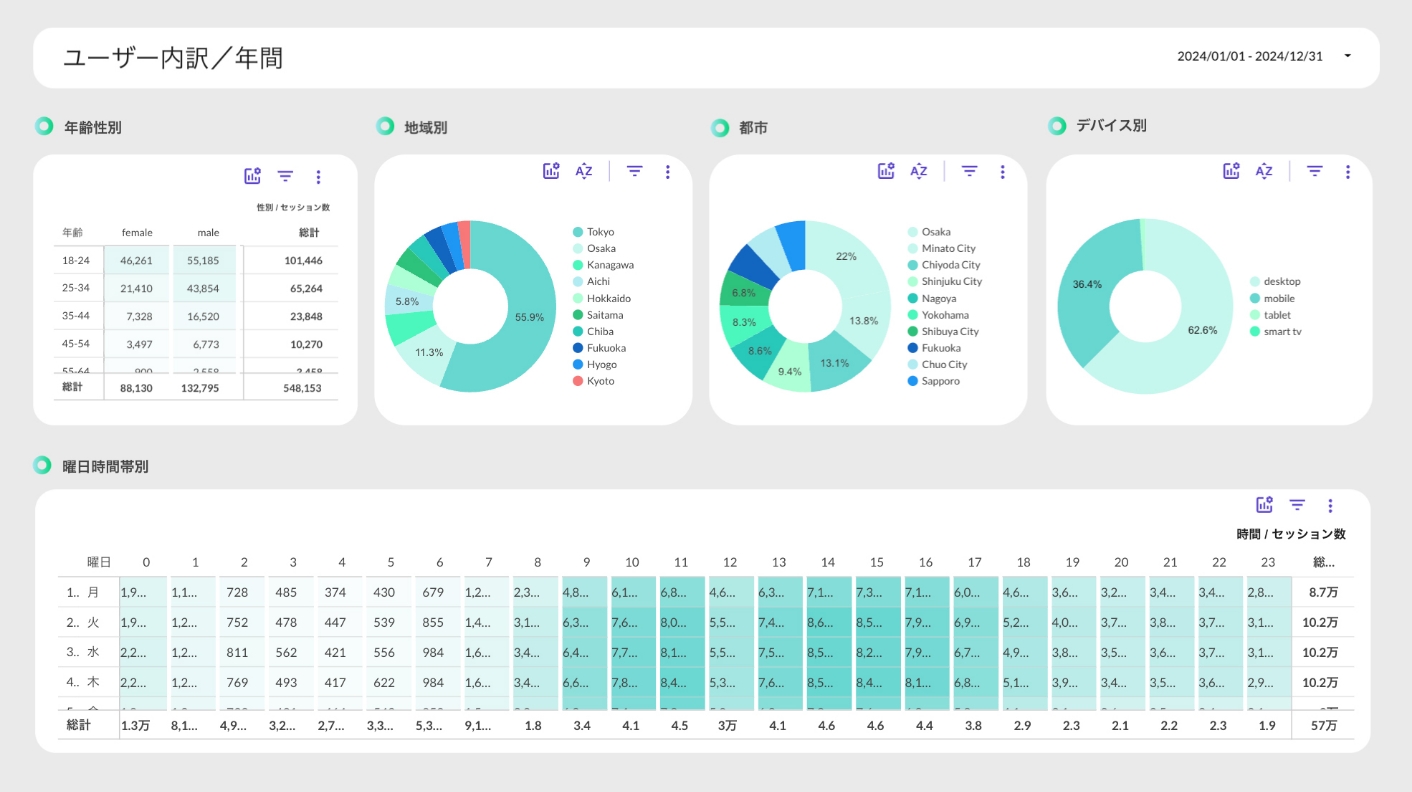Click the Kyoto red legend color swatch

pyautogui.click(x=578, y=381)
